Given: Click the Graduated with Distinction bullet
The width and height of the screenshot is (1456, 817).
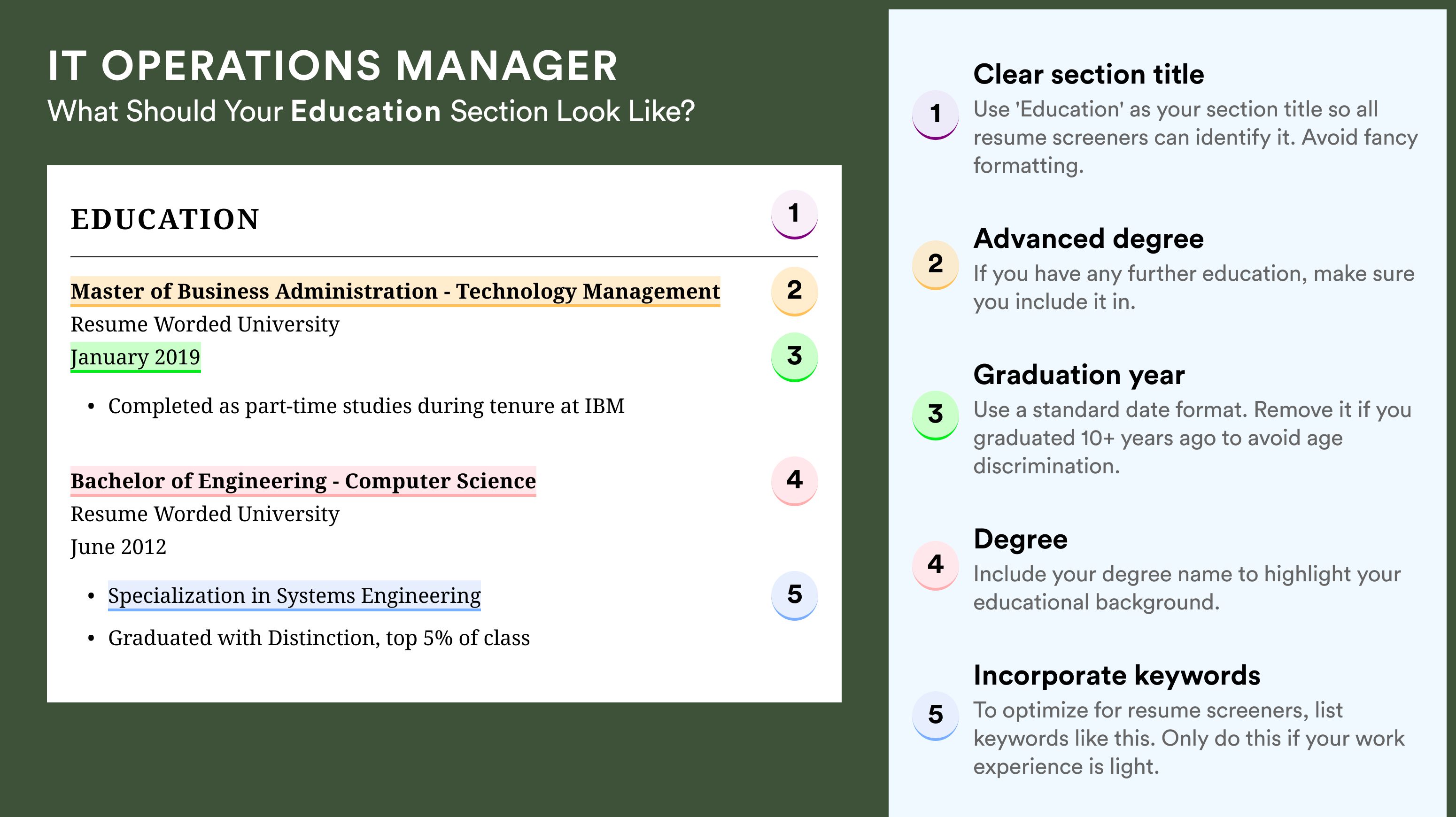Looking at the screenshot, I should coord(319,639).
